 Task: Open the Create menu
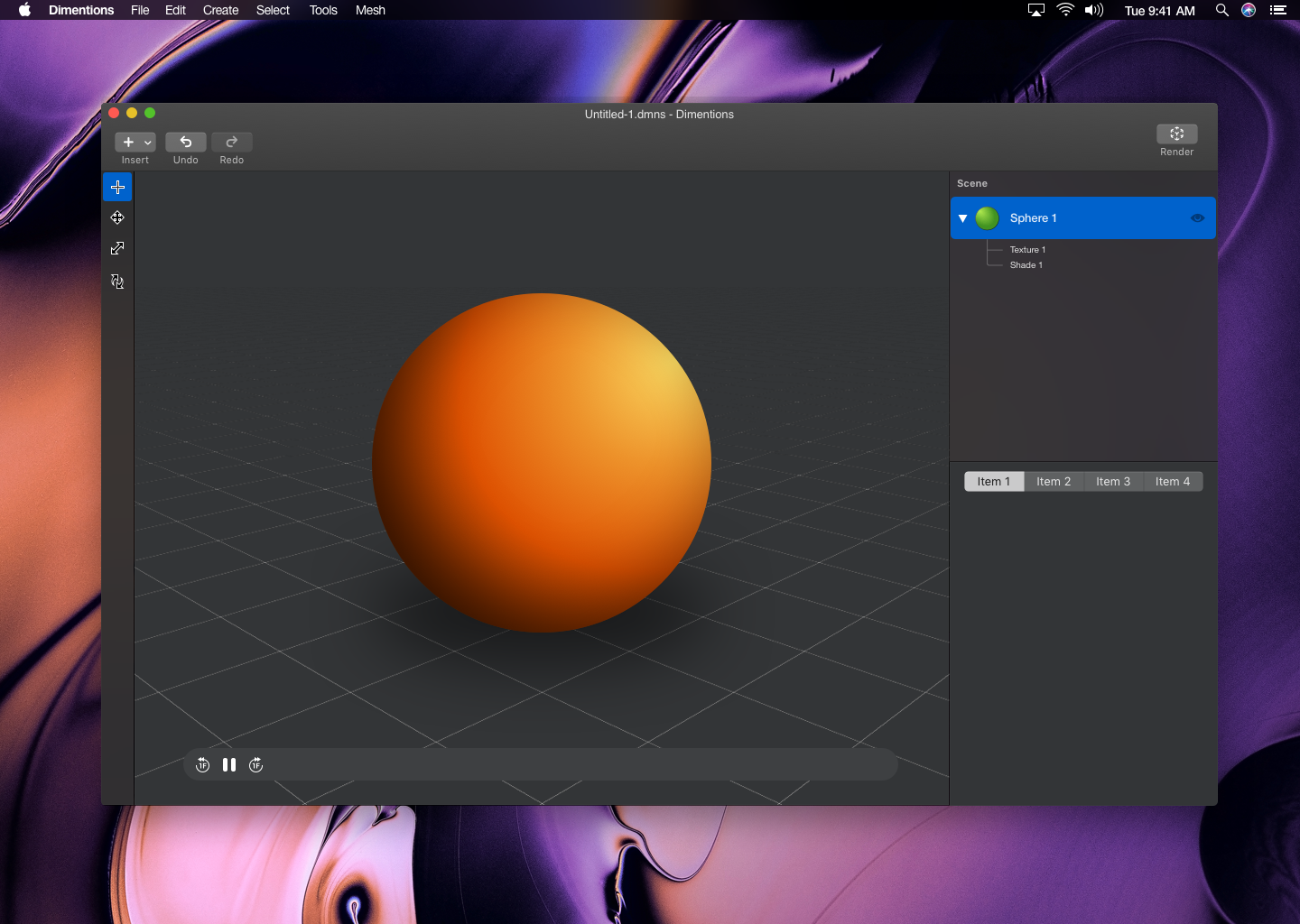tap(220, 11)
